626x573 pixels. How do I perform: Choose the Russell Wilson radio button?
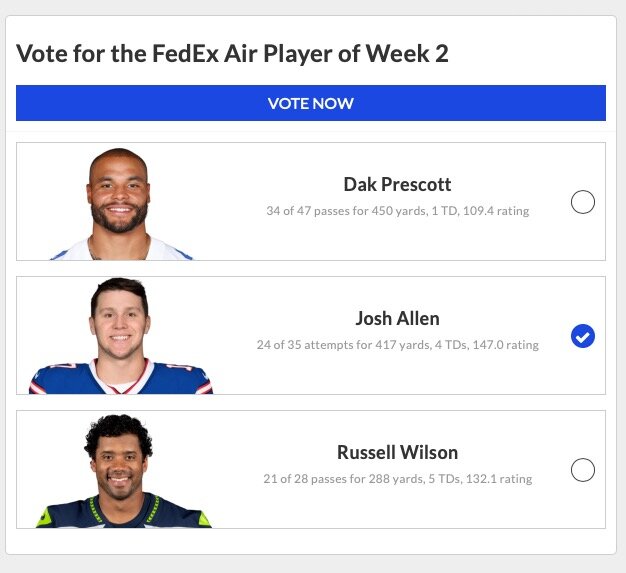point(582,470)
